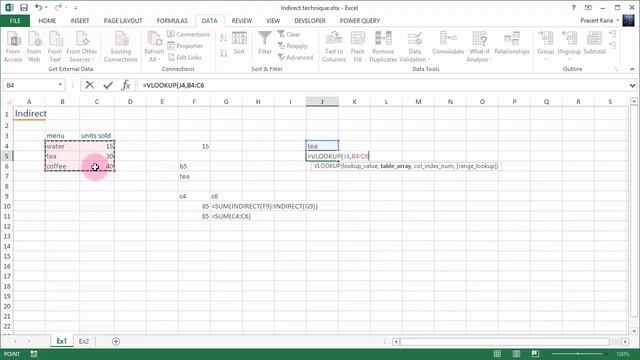Switch to Page Break Preview icon
Viewport: 640px width, 360px height.
pos(535,353)
